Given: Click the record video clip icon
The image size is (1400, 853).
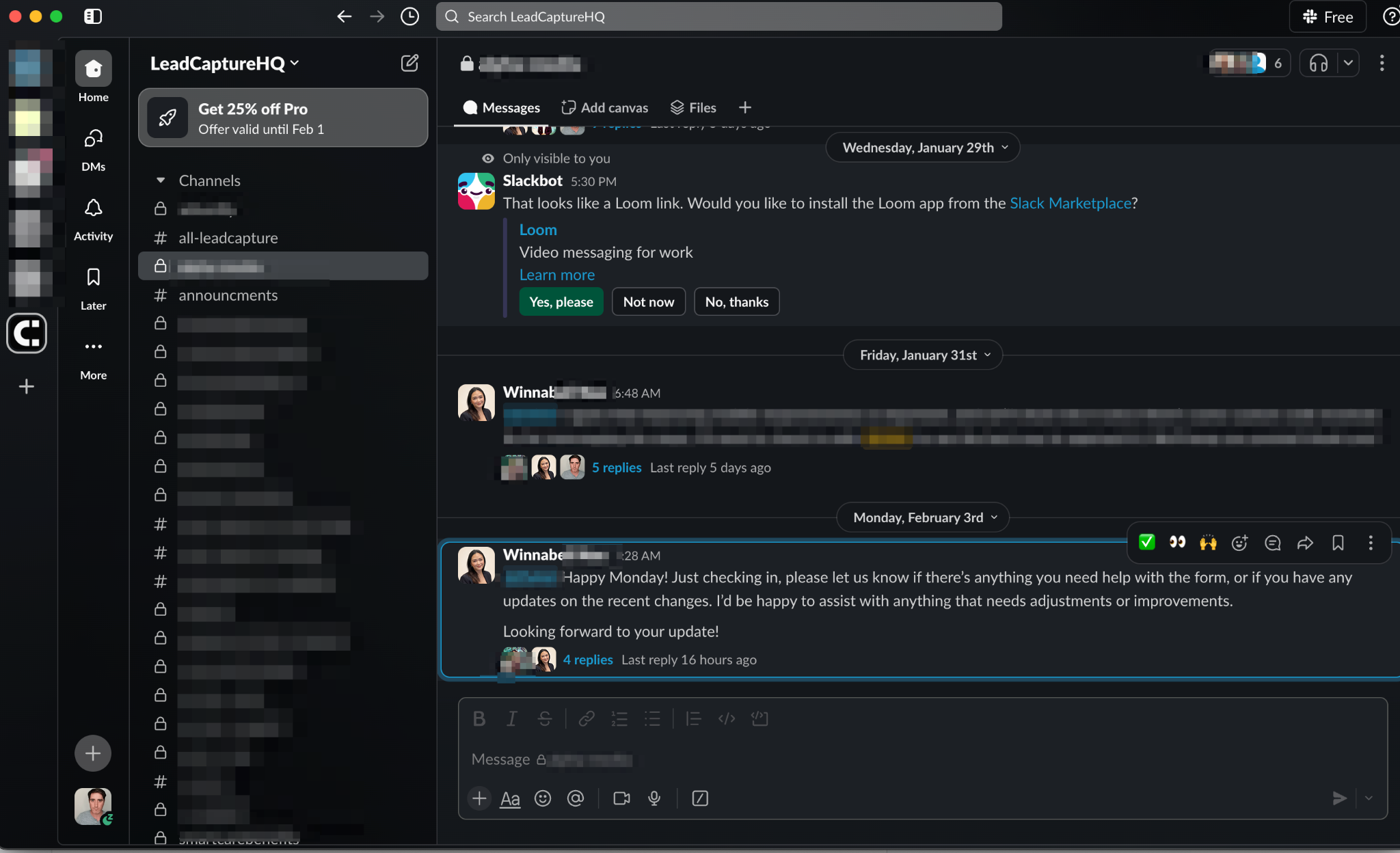Looking at the screenshot, I should tap(621, 798).
